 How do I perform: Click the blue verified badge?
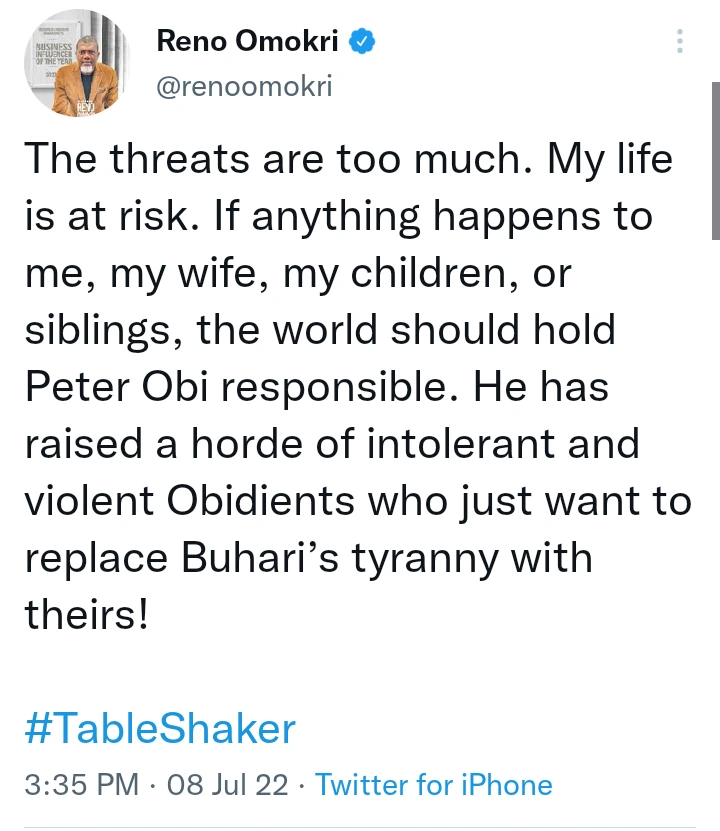pos(363,42)
